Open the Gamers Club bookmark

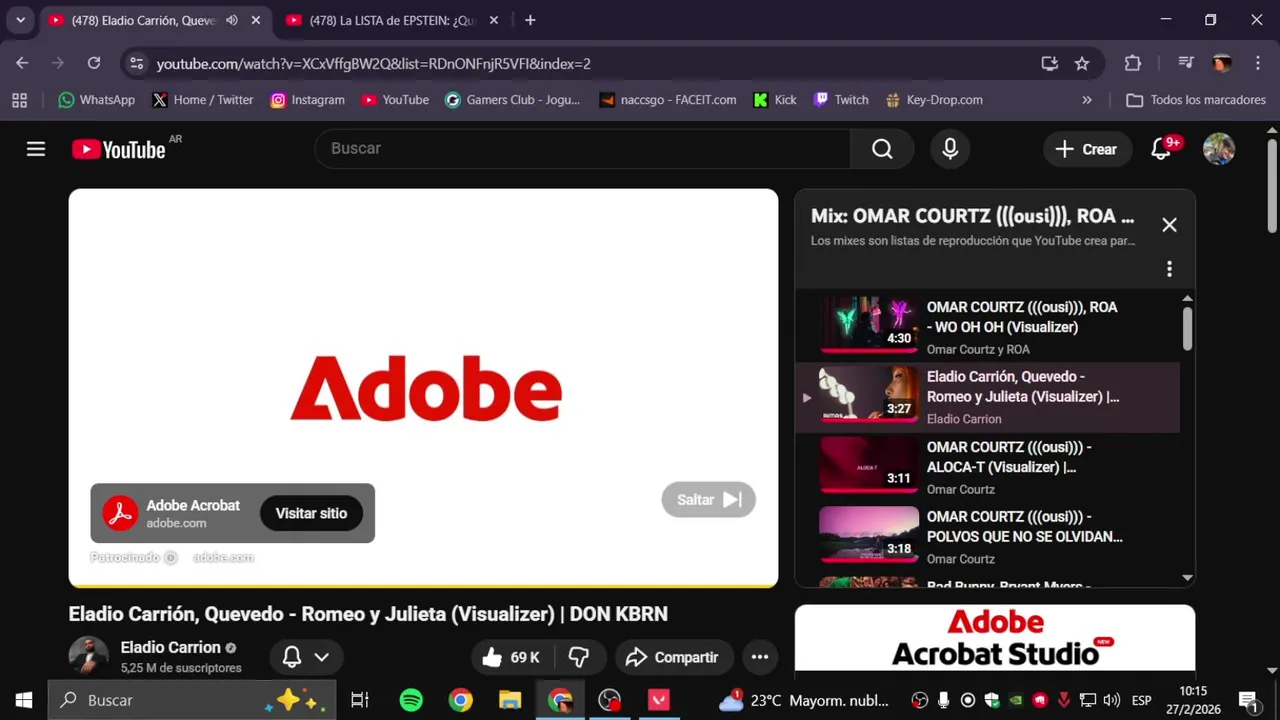point(513,100)
